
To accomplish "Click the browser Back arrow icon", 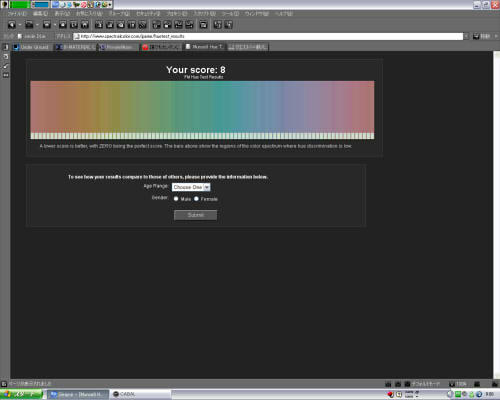I will coord(12,25).
